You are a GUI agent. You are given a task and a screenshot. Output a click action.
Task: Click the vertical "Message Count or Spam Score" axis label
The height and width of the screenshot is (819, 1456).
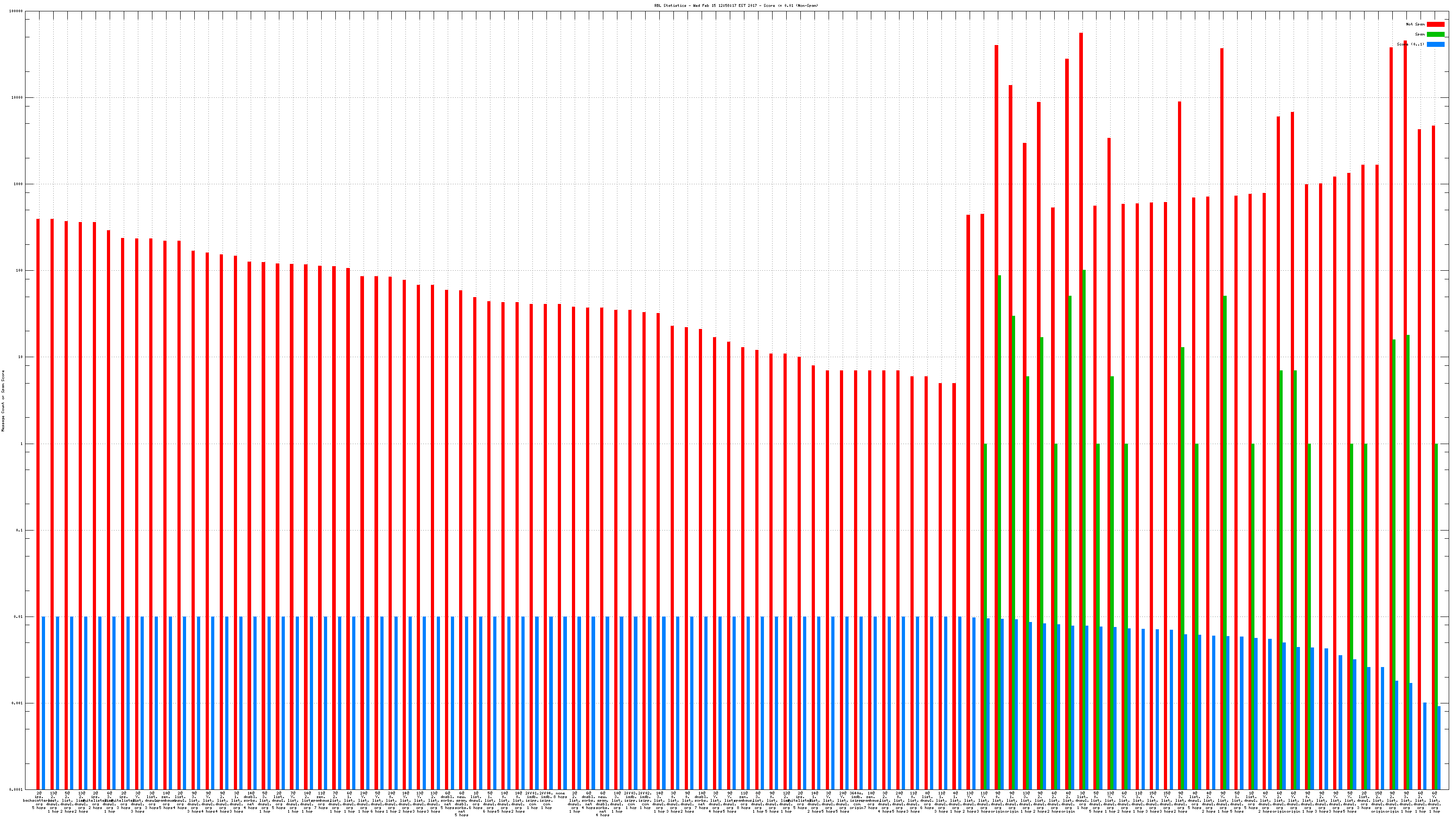coord(3,401)
